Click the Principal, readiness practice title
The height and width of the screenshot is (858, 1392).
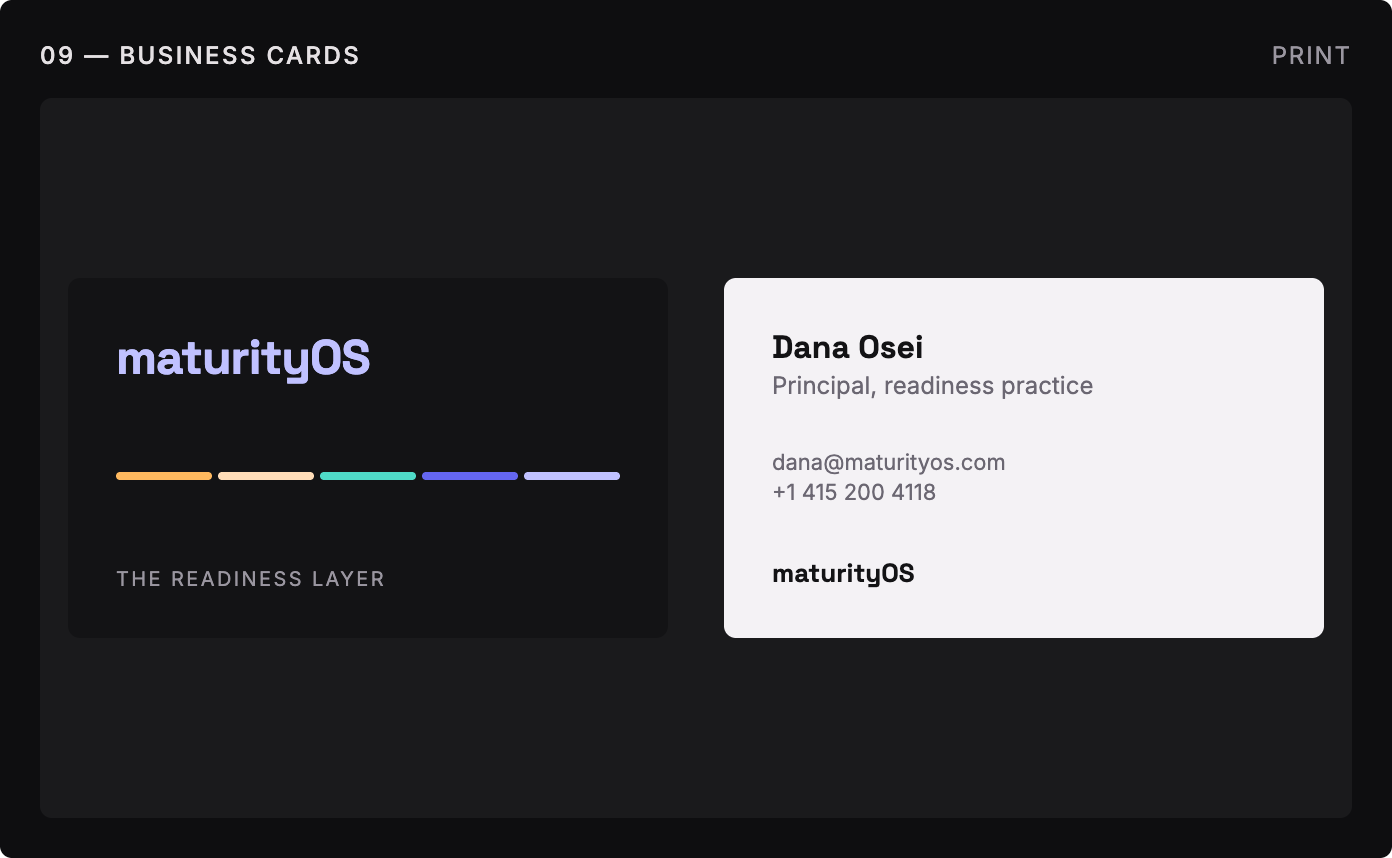tap(932, 385)
